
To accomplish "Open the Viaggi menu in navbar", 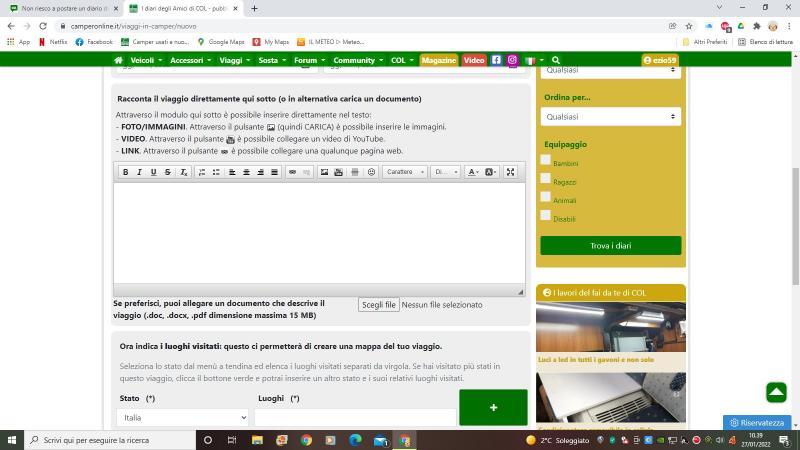I will [234, 60].
